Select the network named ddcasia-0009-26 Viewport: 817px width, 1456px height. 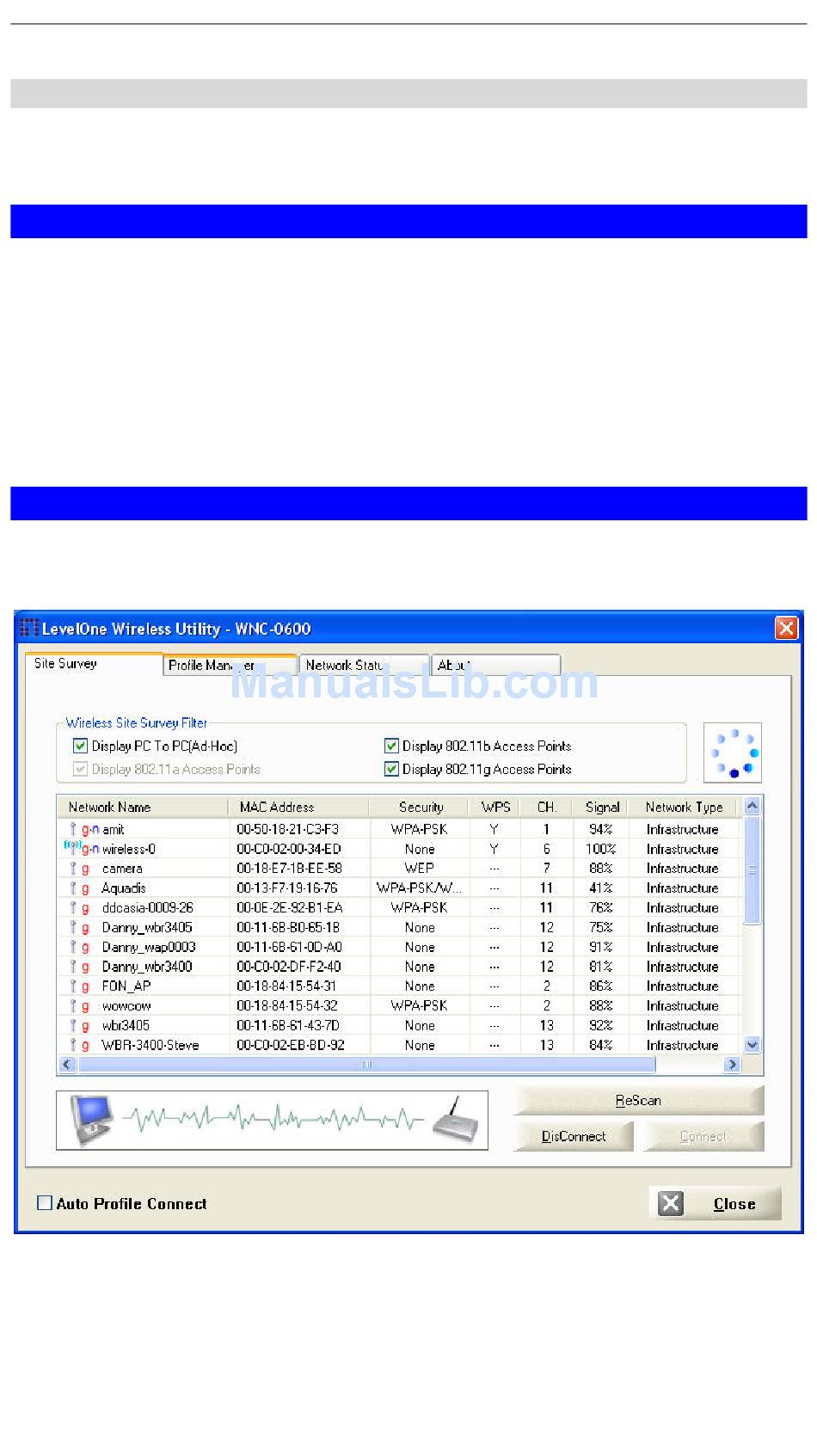pos(148,907)
